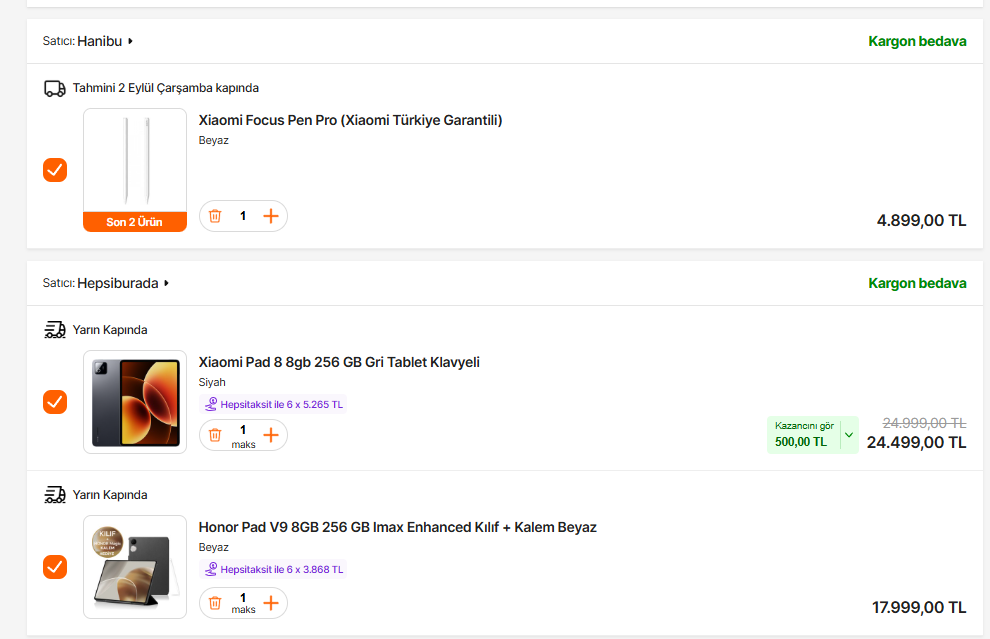
Task: Click Hepsitaksit icon for 6 x 3.868 TL
Action: pos(211,569)
